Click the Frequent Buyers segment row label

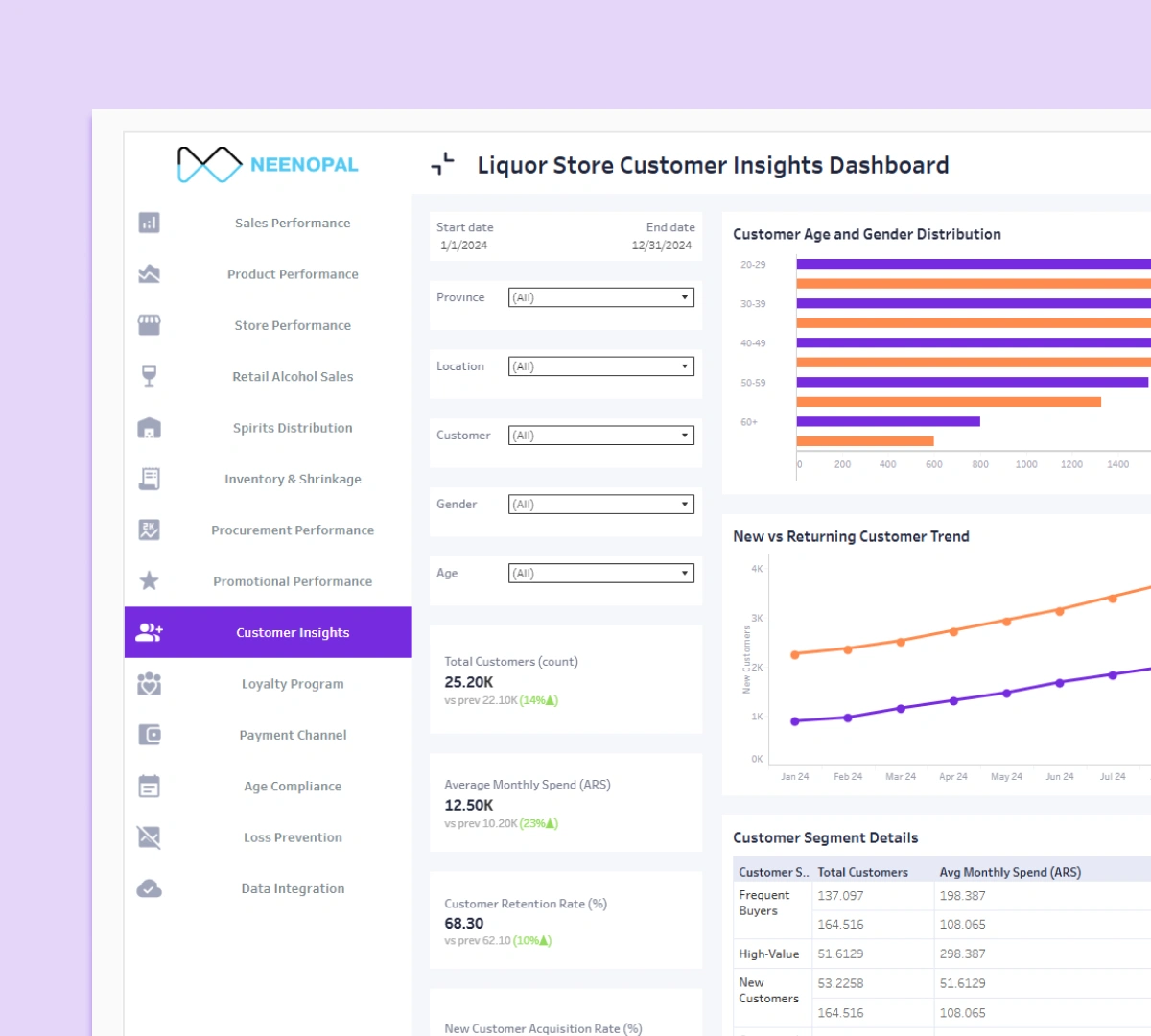tap(764, 903)
